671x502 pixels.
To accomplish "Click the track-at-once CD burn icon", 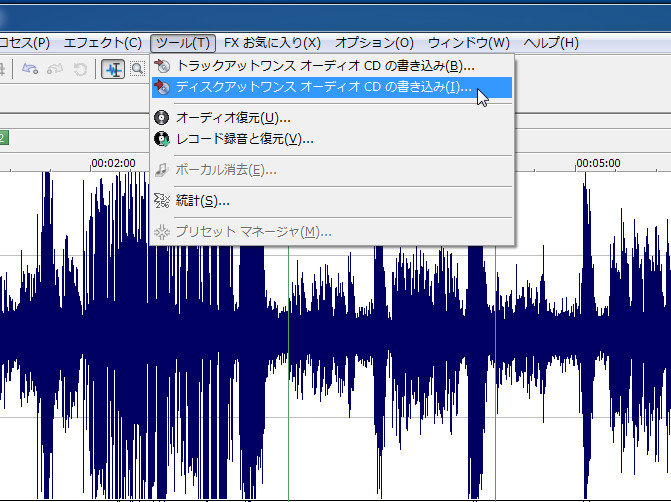I will point(162,66).
